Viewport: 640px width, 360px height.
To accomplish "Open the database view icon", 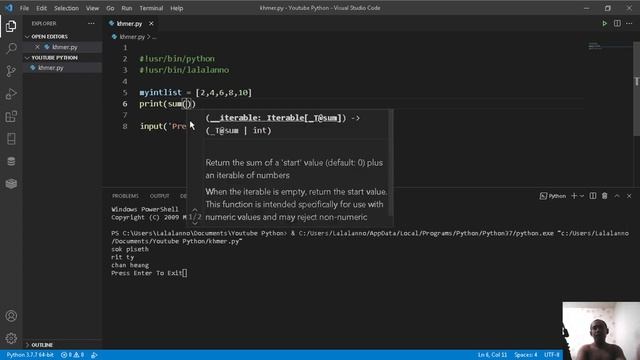I will pos(11,162).
